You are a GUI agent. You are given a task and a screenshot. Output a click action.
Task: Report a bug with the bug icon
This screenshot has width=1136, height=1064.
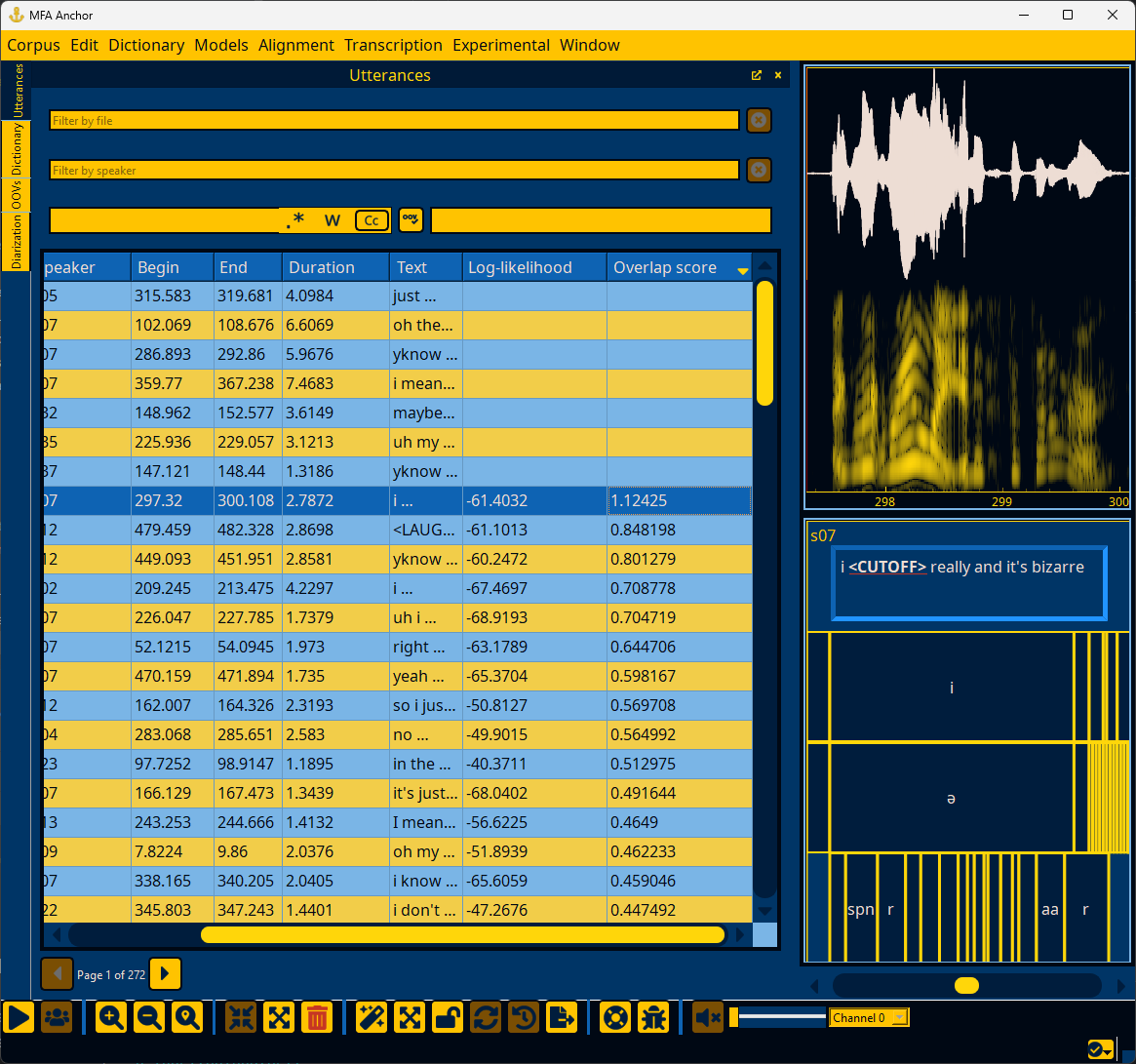pyautogui.click(x=654, y=1017)
